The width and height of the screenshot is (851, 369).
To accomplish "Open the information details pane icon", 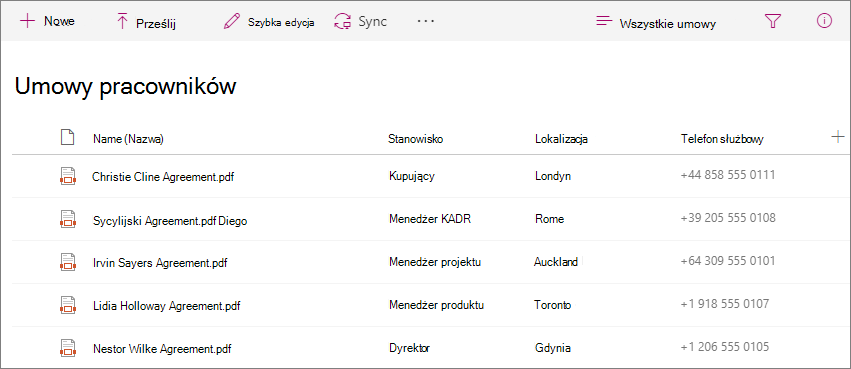I will (824, 21).
